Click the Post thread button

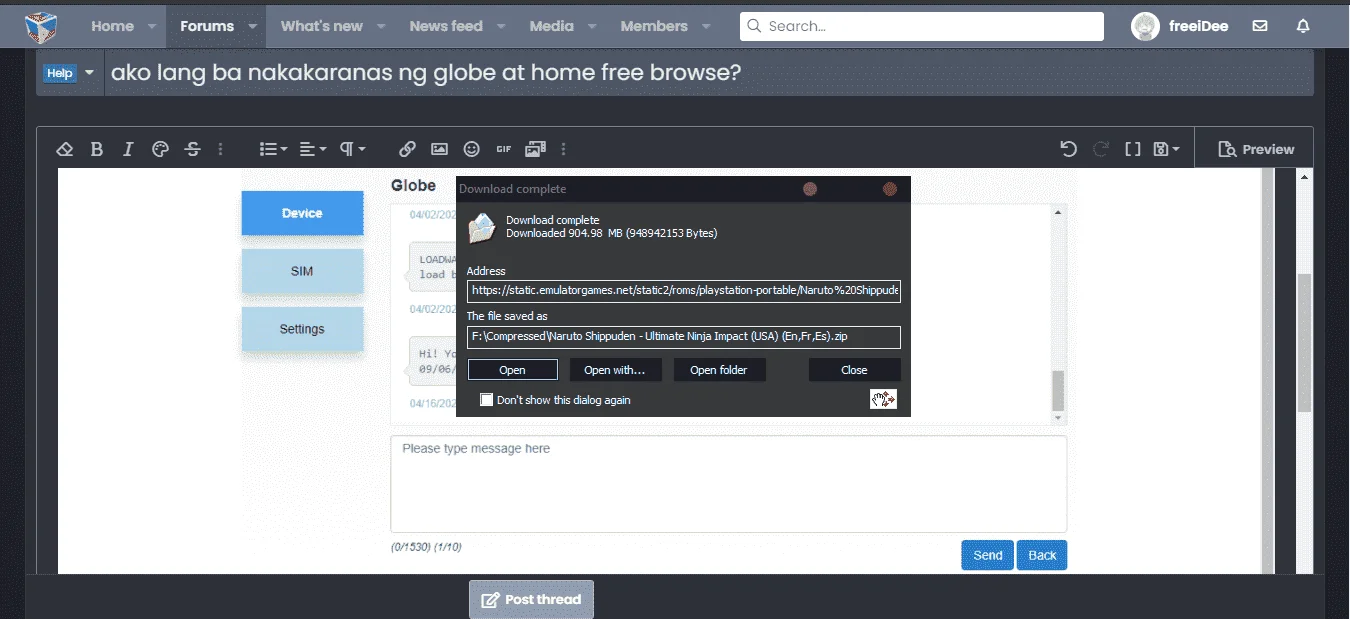(x=532, y=600)
